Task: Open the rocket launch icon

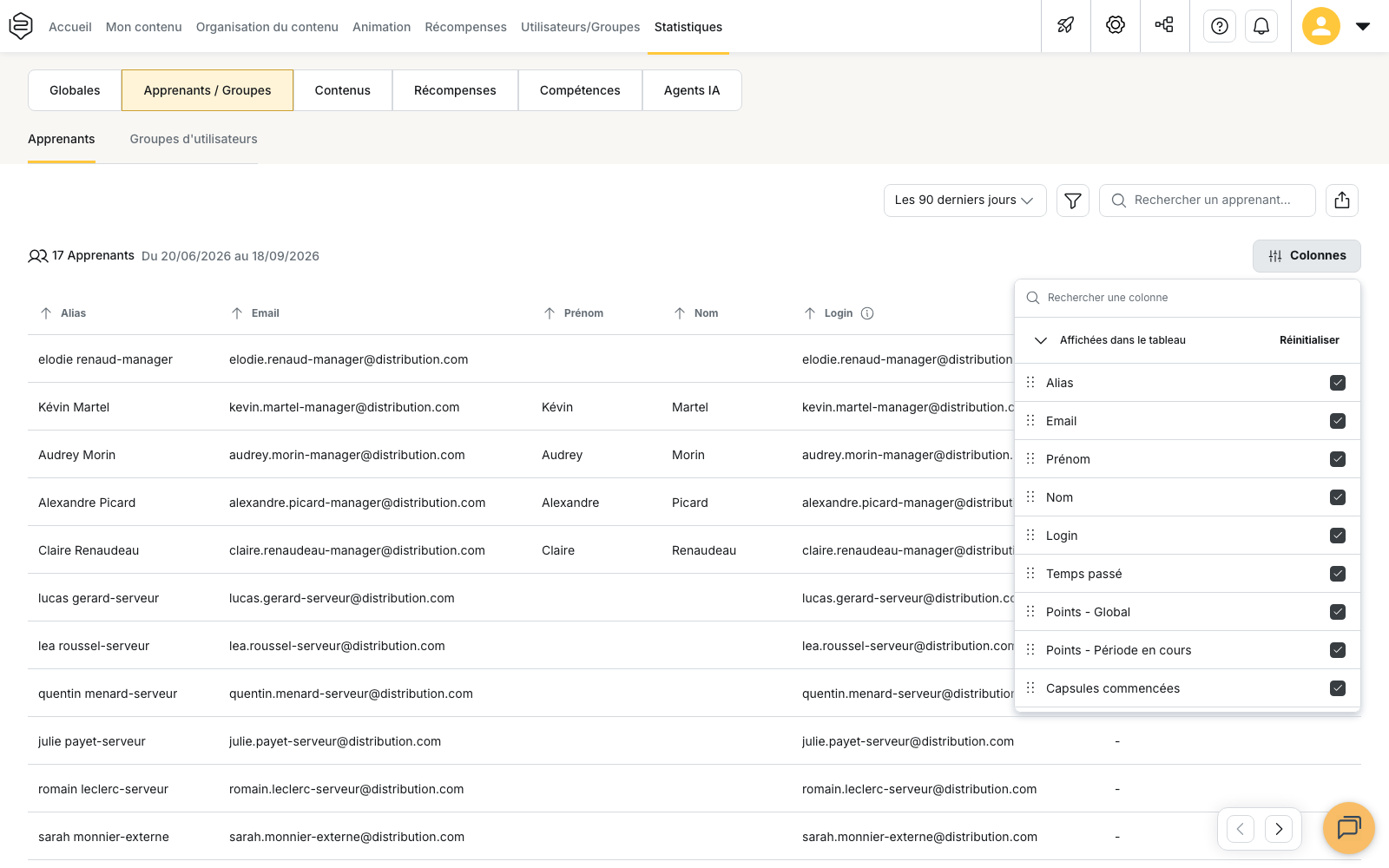Action: click(x=1066, y=26)
